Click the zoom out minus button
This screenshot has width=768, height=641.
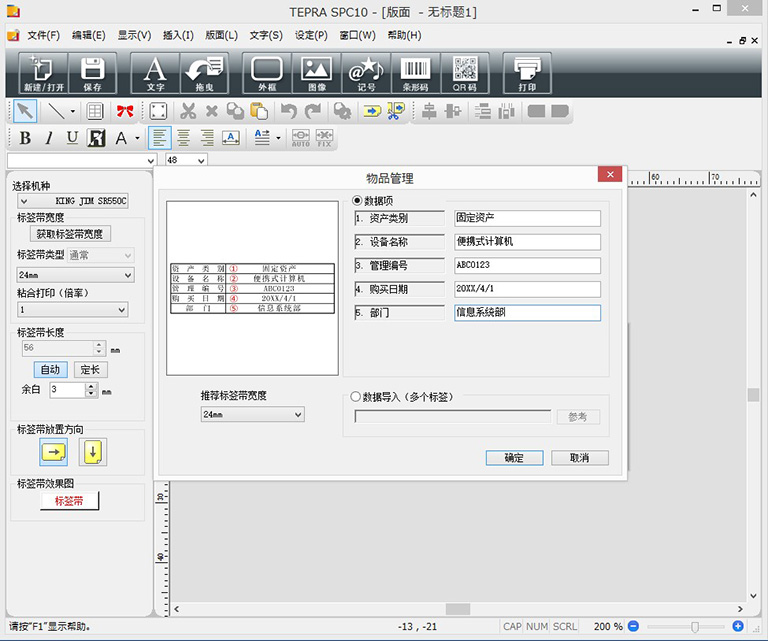[633, 626]
